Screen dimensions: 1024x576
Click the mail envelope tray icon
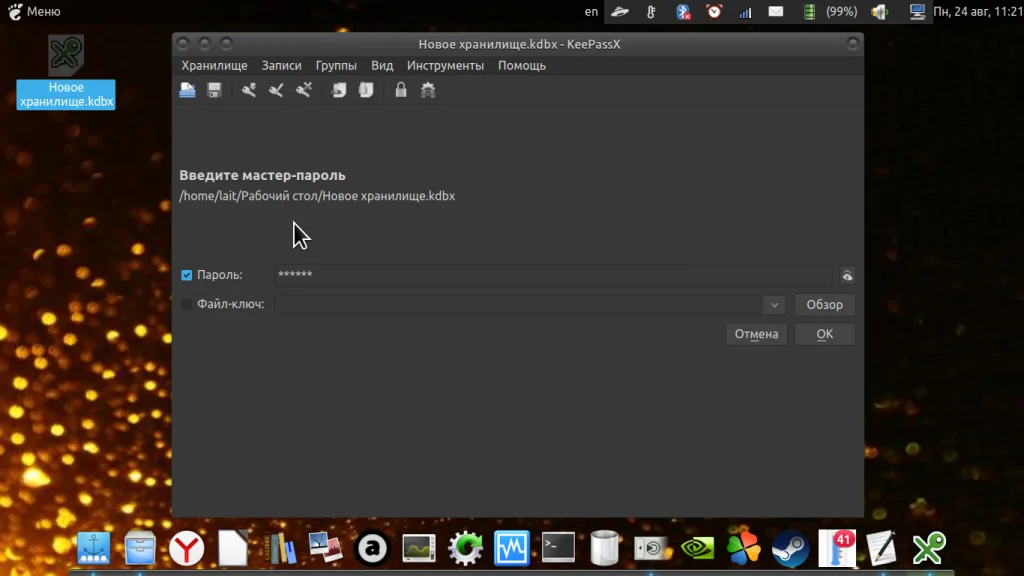(x=776, y=11)
